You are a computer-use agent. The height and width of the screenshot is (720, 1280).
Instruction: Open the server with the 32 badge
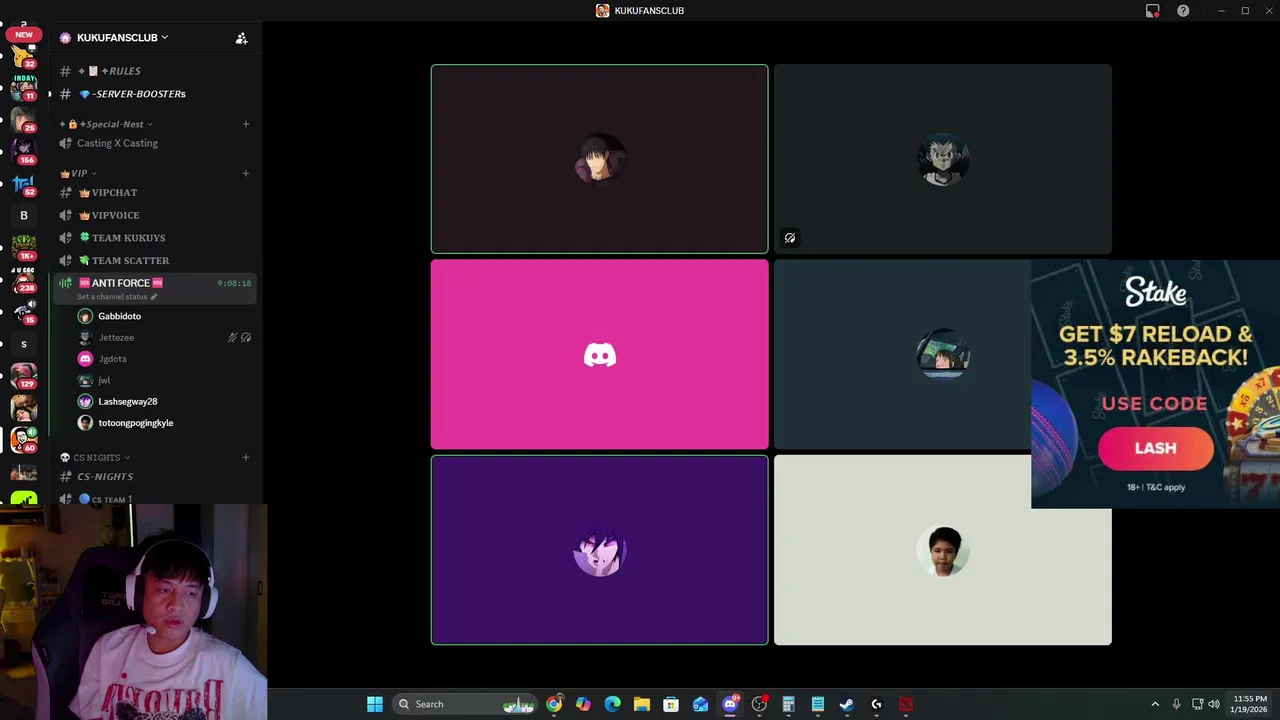[x=23, y=57]
